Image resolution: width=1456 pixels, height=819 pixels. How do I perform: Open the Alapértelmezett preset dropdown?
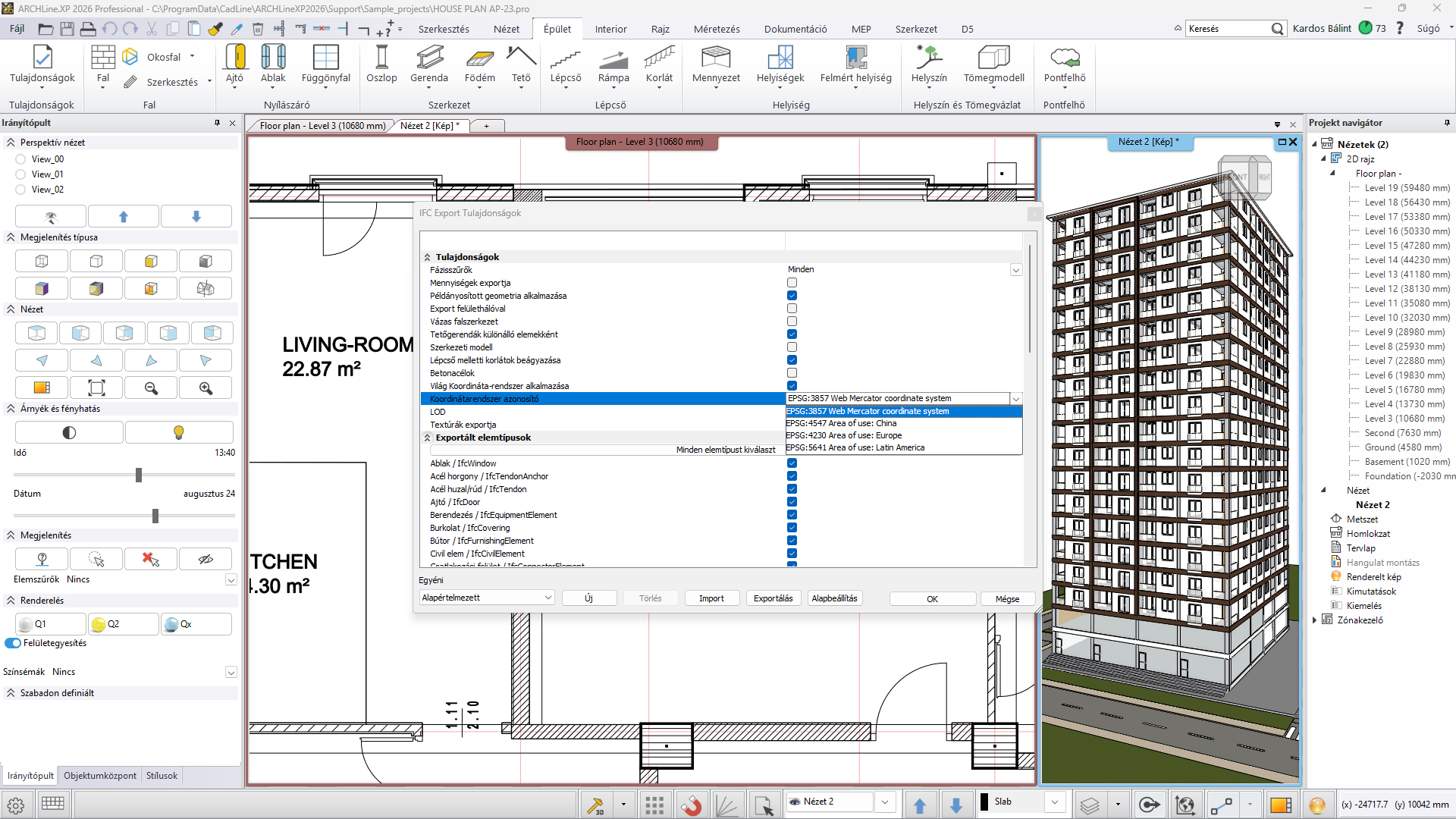tap(486, 598)
